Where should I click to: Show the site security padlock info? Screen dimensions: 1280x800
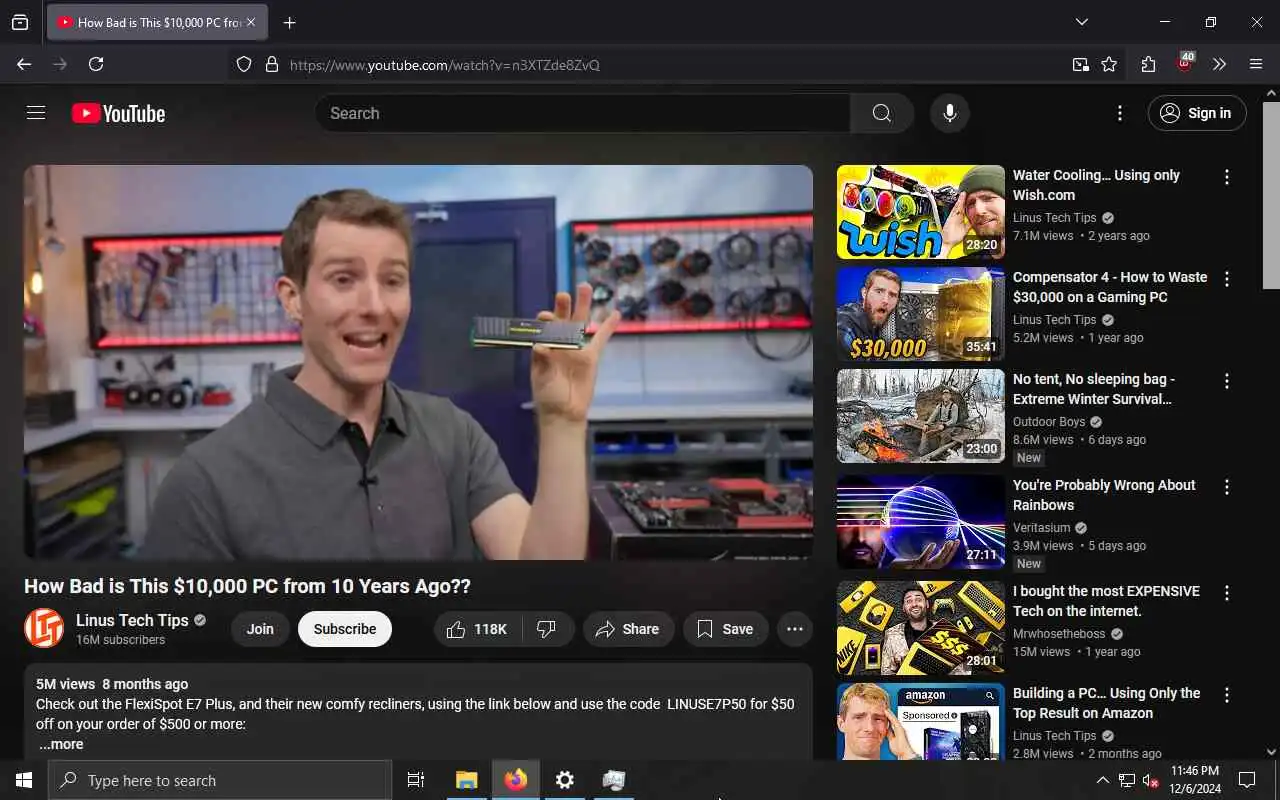[271, 64]
